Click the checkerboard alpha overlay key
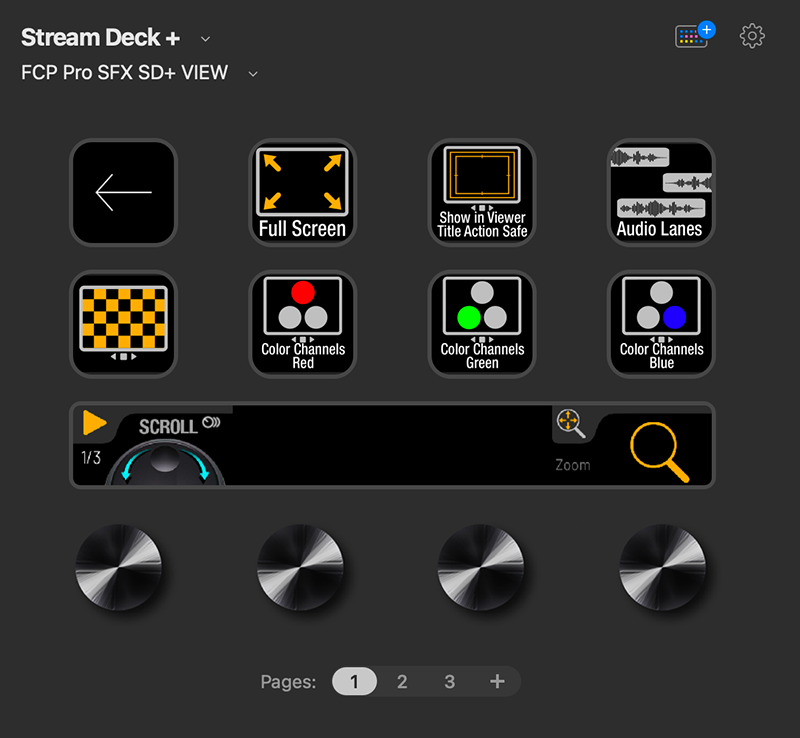Viewport: 800px width, 738px height. (123, 322)
